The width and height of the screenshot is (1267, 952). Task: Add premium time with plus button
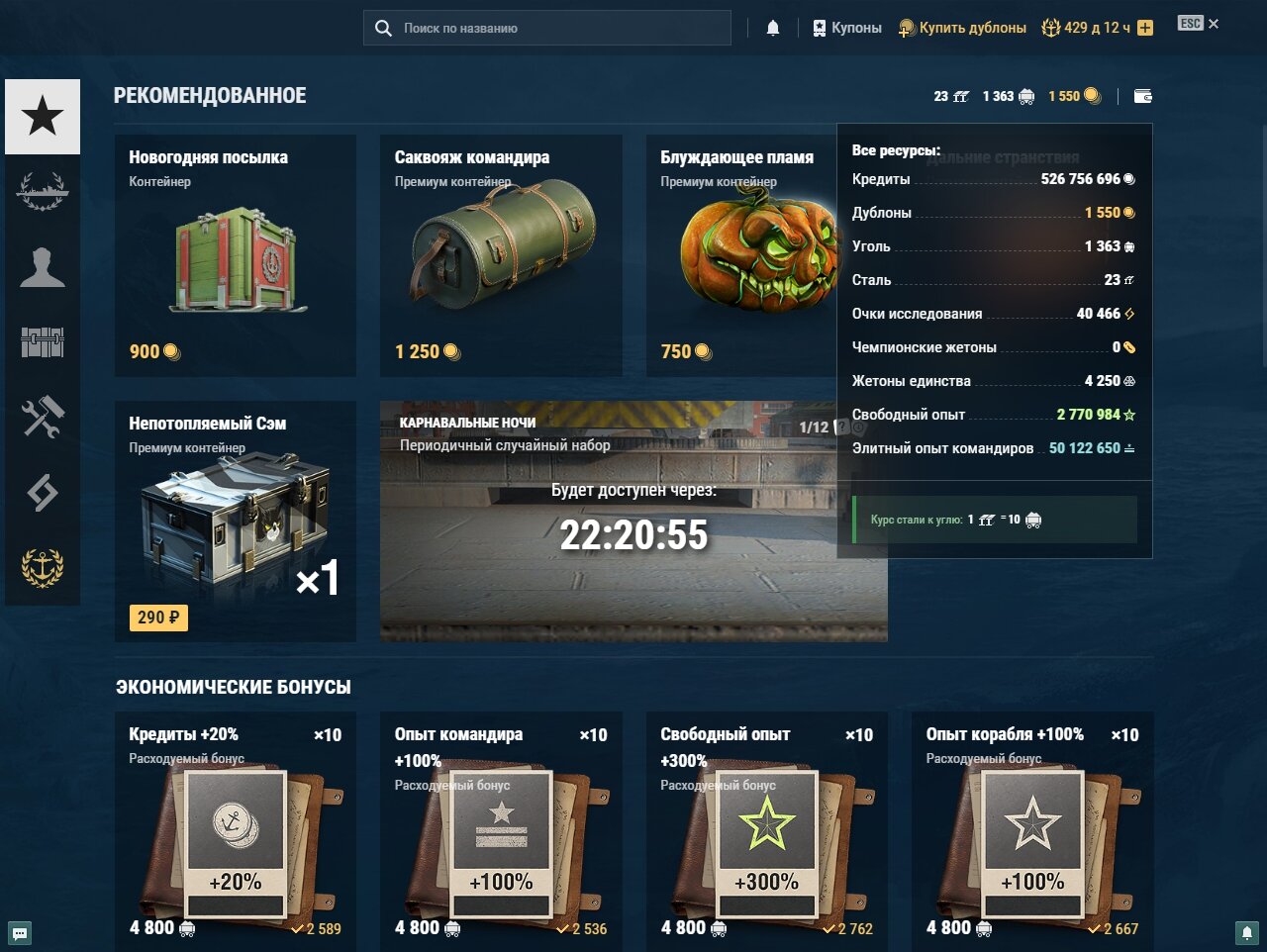[1145, 28]
